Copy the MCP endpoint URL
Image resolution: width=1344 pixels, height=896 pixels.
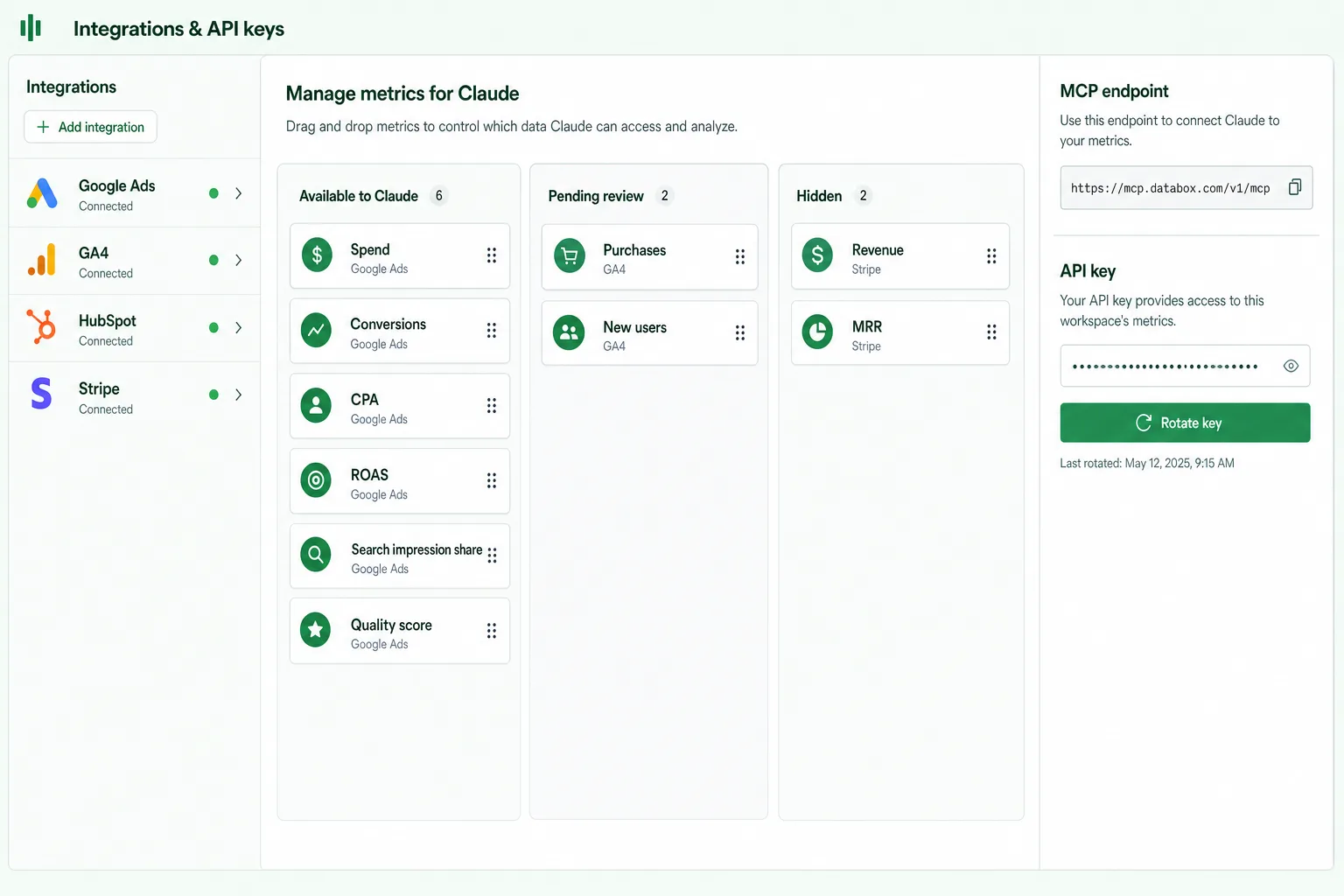(1295, 187)
